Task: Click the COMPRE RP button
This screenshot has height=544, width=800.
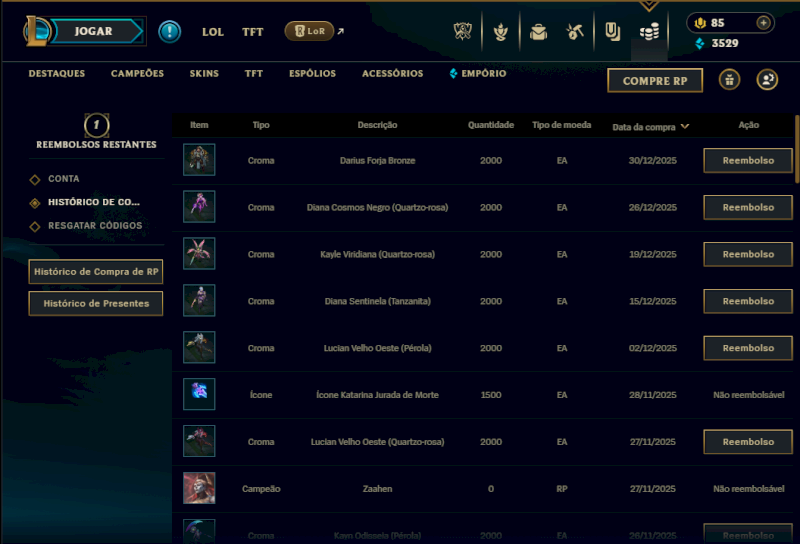Action: (x=655, y=81)
